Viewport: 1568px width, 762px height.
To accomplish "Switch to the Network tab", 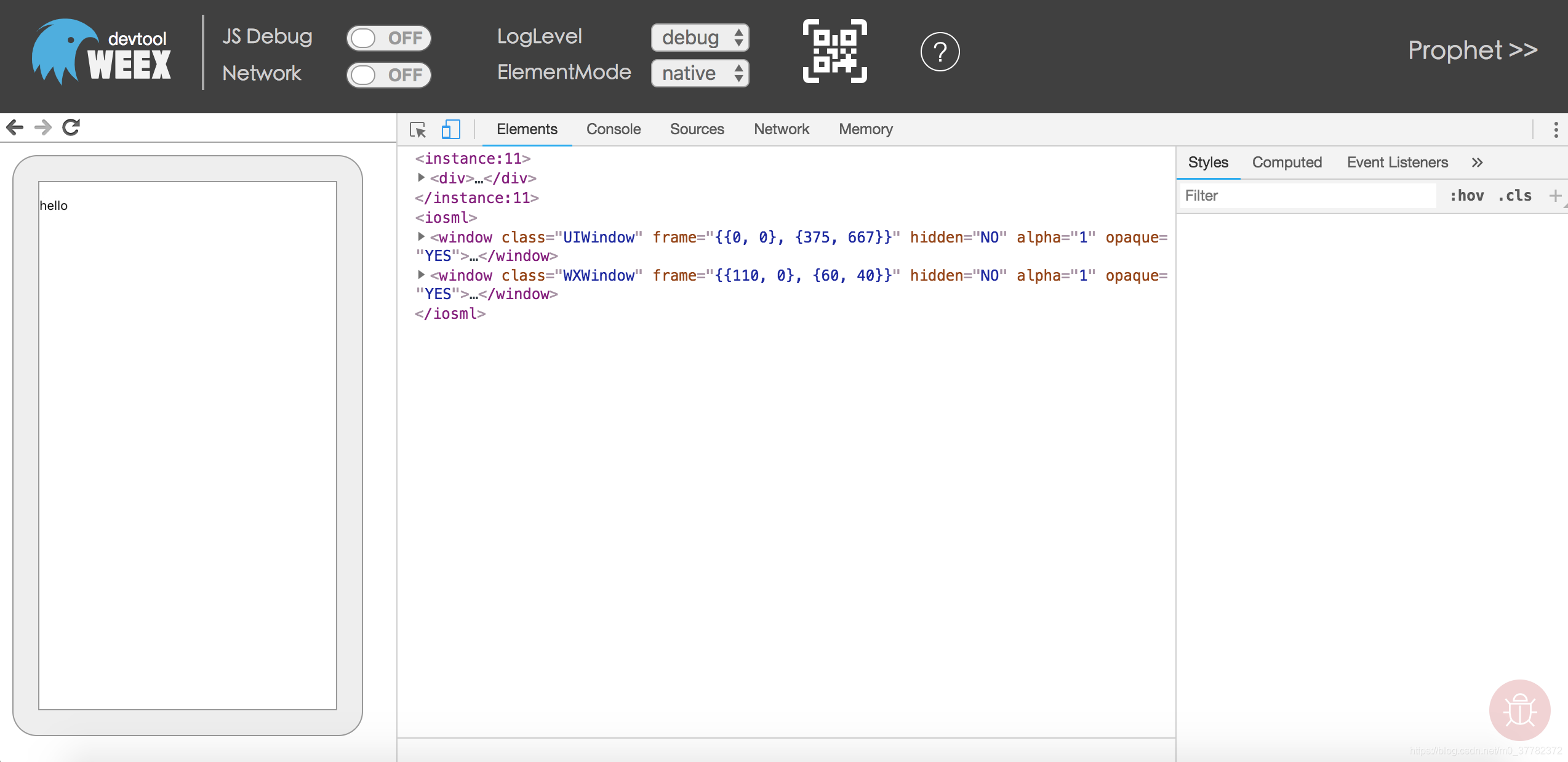I will [780, 128].
